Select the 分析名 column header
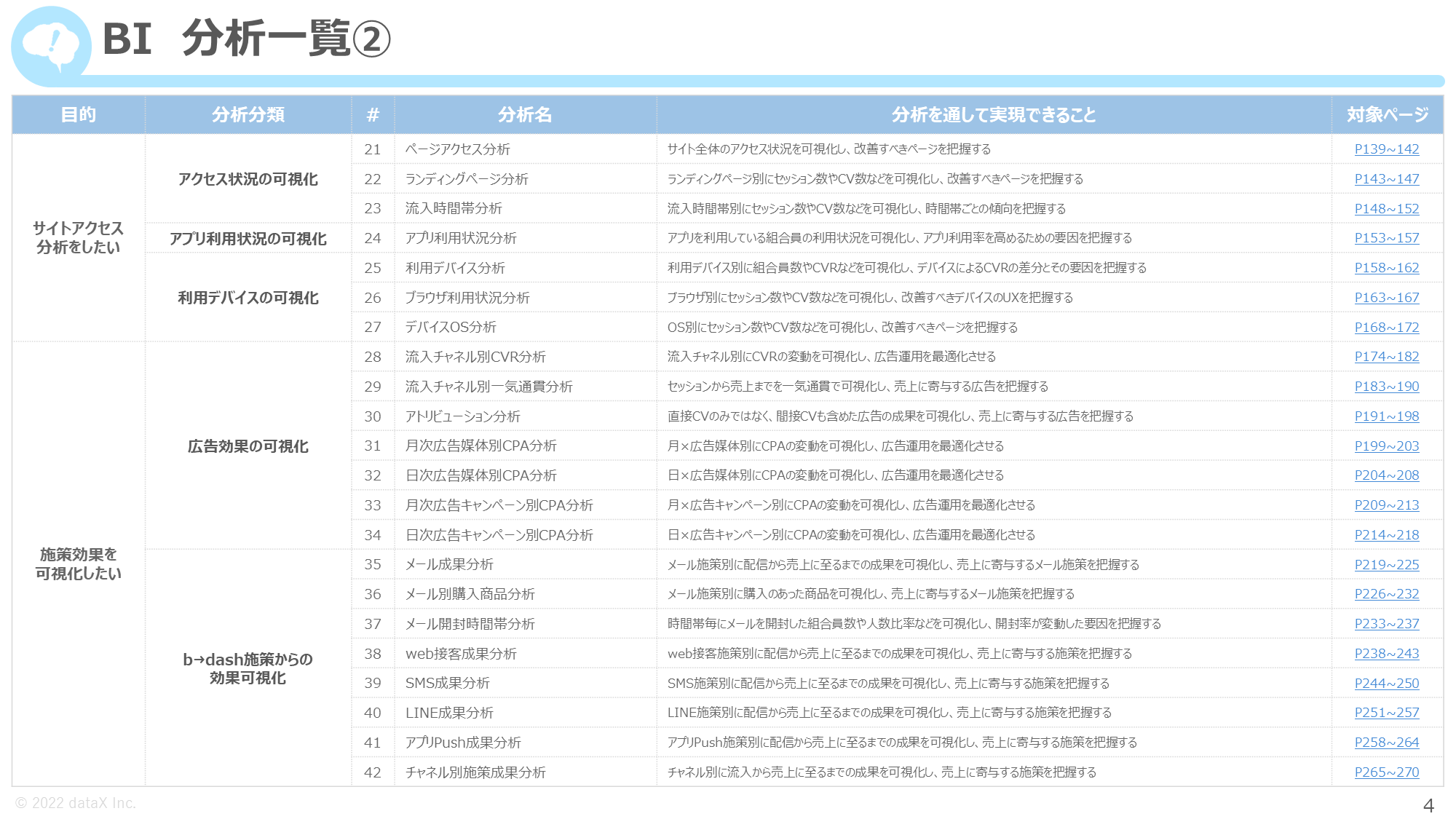Viewport: 1456px width, 819px height. point(526,115)
